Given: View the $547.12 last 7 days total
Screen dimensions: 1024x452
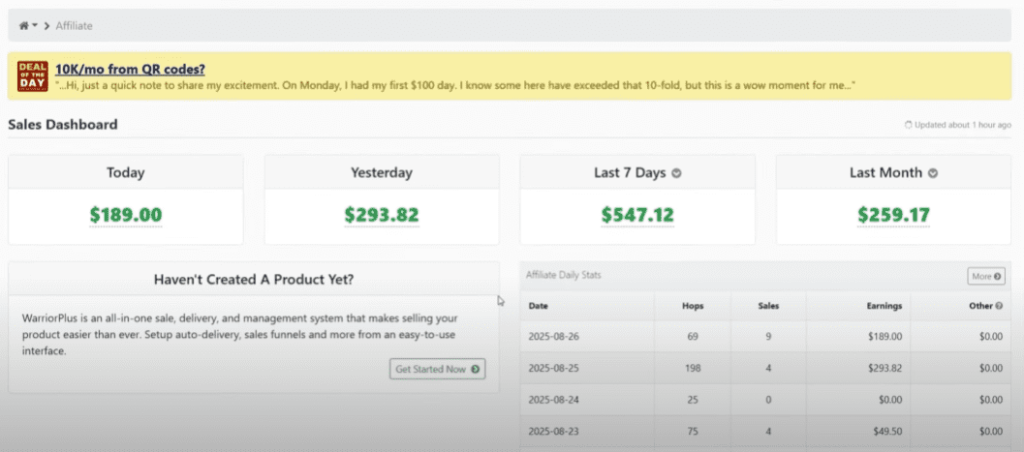Looking at the screenshot, I should click(x=637, y=214).
